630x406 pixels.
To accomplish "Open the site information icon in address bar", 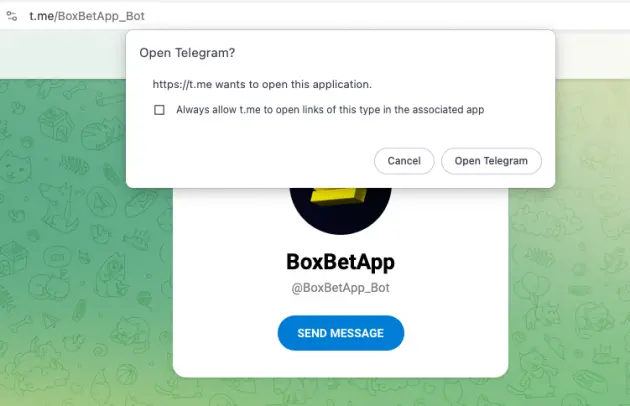I will pyautogui.click(x=12, y=16).
